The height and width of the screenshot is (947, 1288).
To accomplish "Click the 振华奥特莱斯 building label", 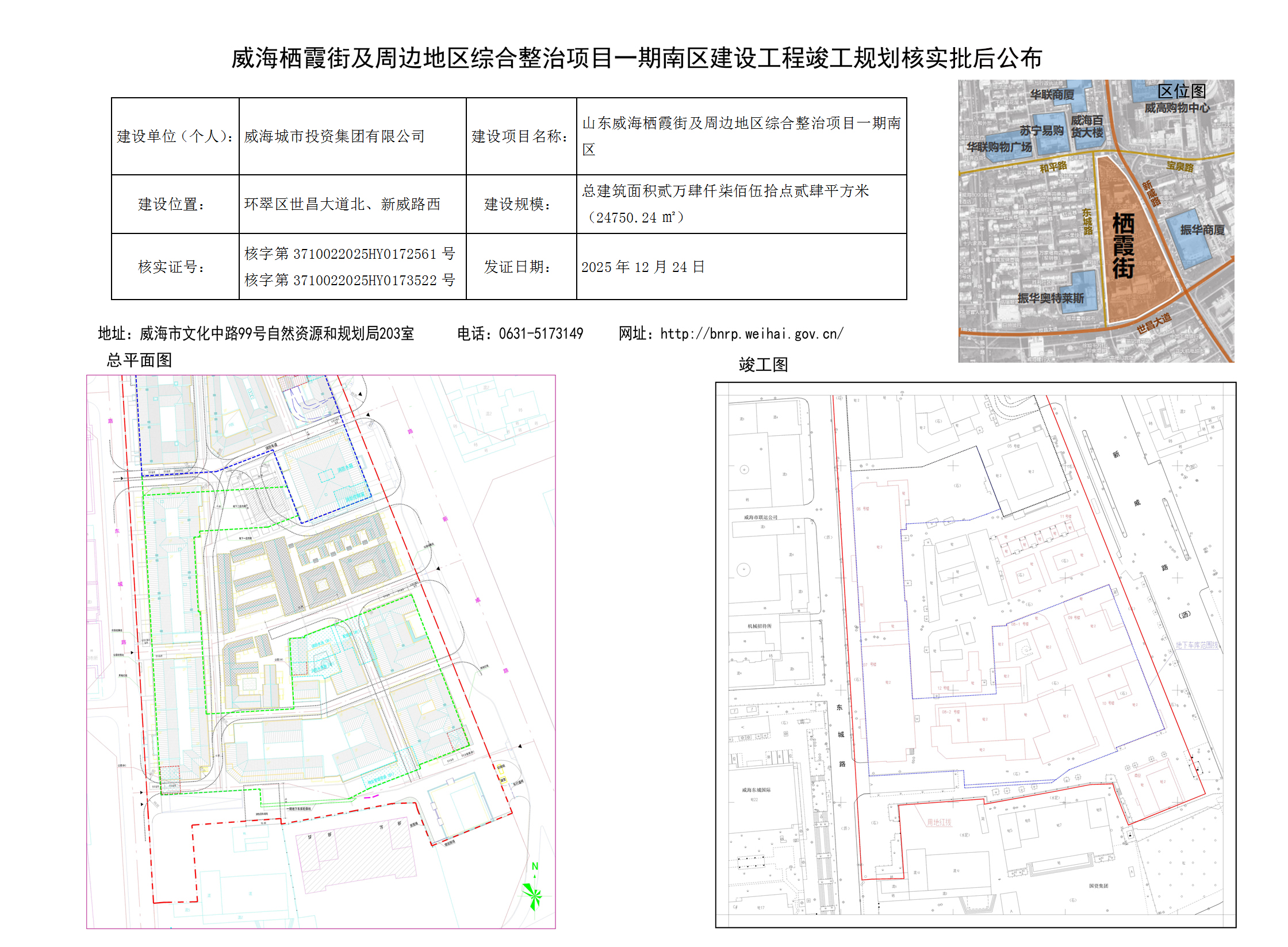I will 1051,298.
